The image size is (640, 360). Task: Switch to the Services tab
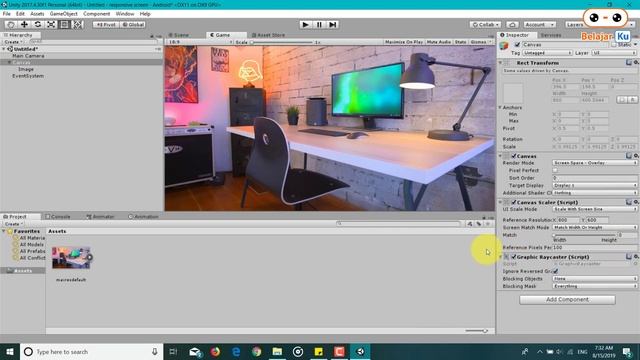tap(551, 35)
